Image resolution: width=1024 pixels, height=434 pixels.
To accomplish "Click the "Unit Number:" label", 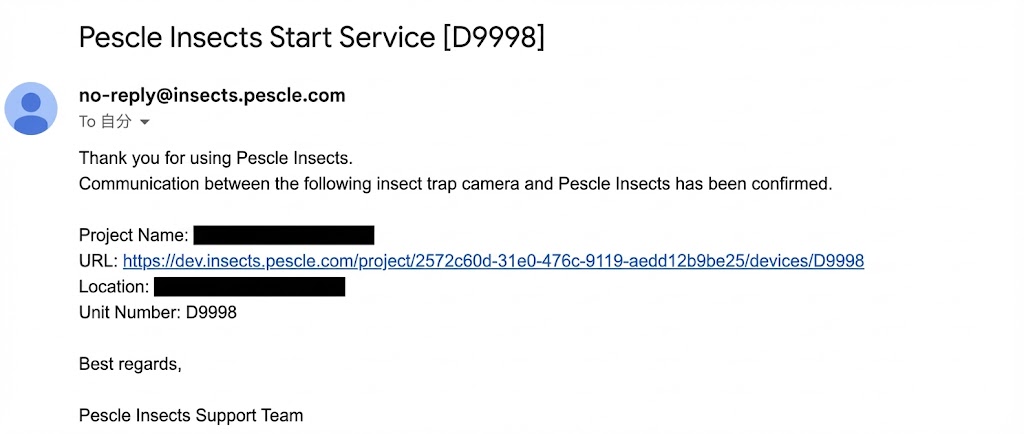I will pos(130,312).
